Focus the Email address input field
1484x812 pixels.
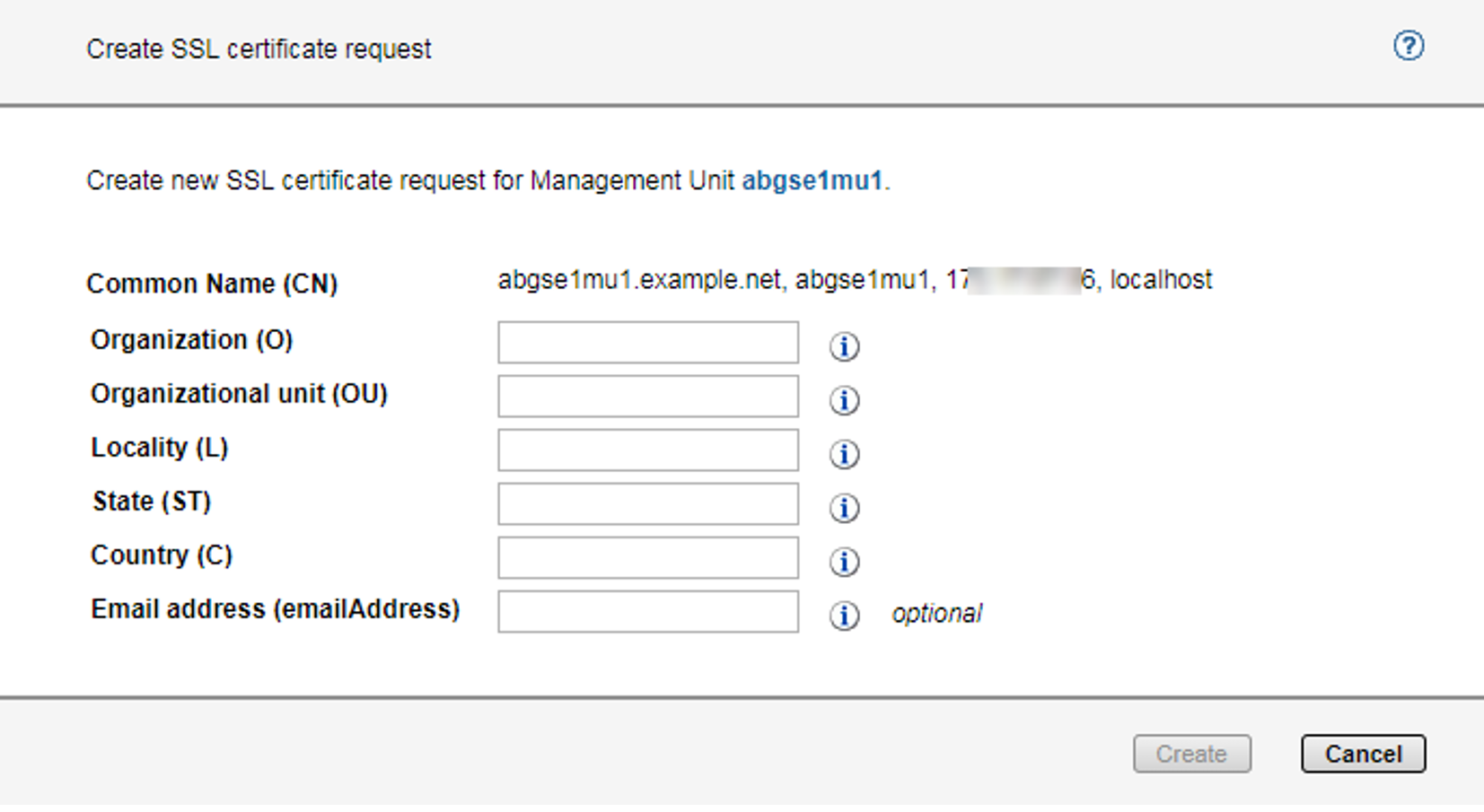click(x=647, y=612)
